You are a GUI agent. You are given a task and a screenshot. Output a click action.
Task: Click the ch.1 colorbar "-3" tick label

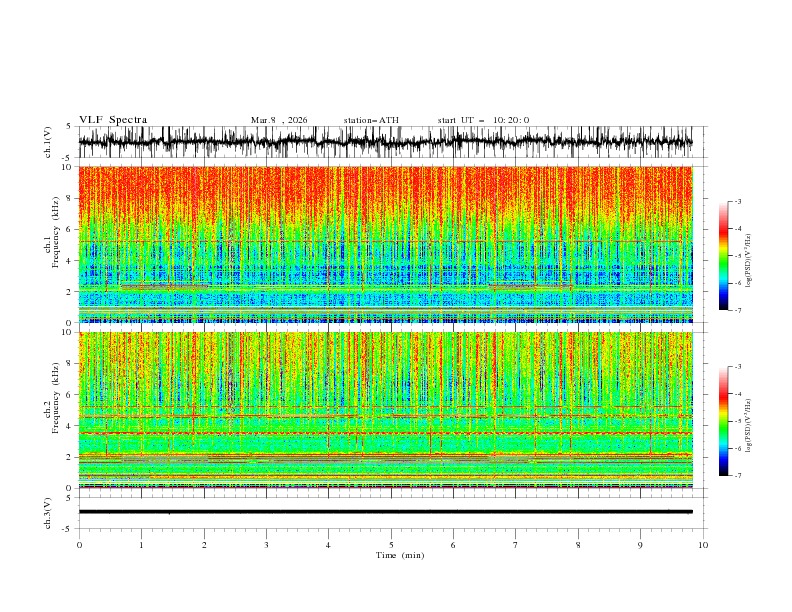738,201
